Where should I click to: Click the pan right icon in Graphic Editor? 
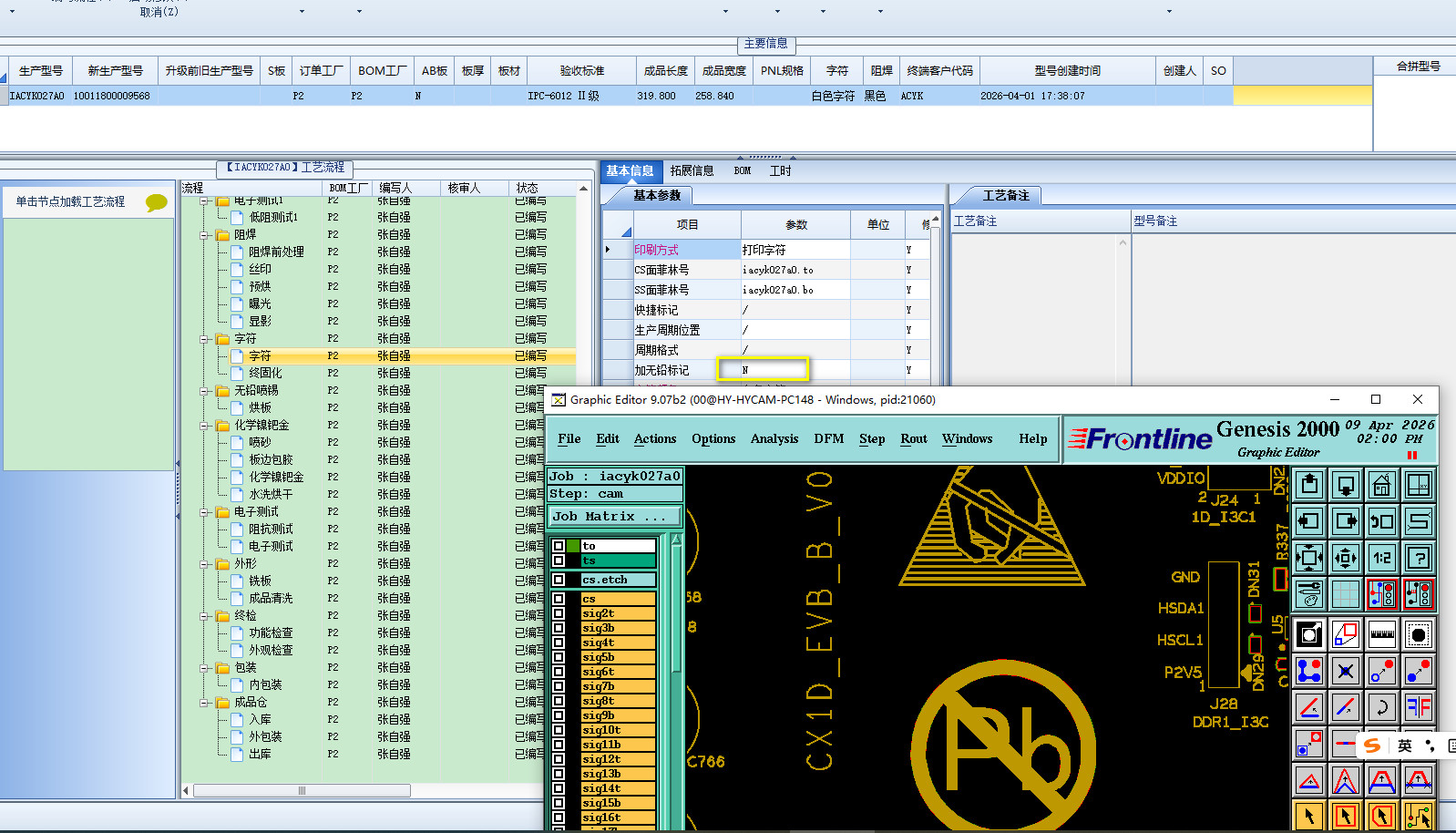pyautogui.click(x=1346, y=521)
